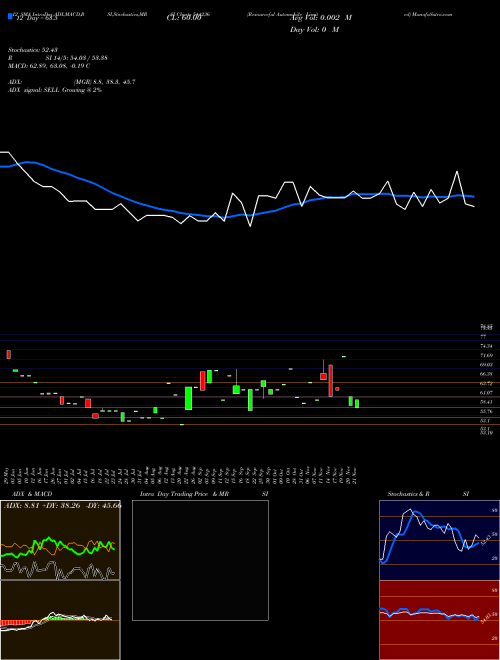The width and height of the screenshot is (500, 660).
Task: Click the 77 price axis label
Action: 483,337
